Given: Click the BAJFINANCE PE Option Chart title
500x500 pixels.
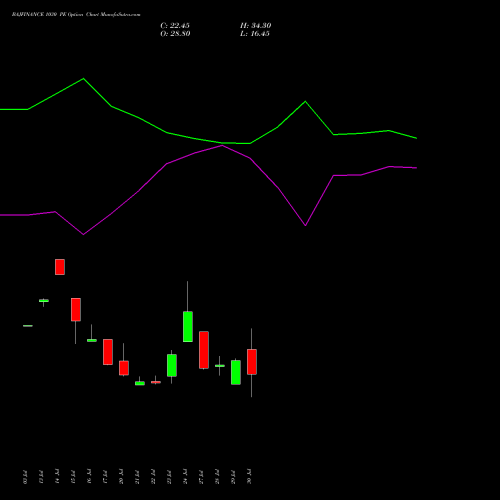Looking at the screenshot, I should [x=76, y=14].
